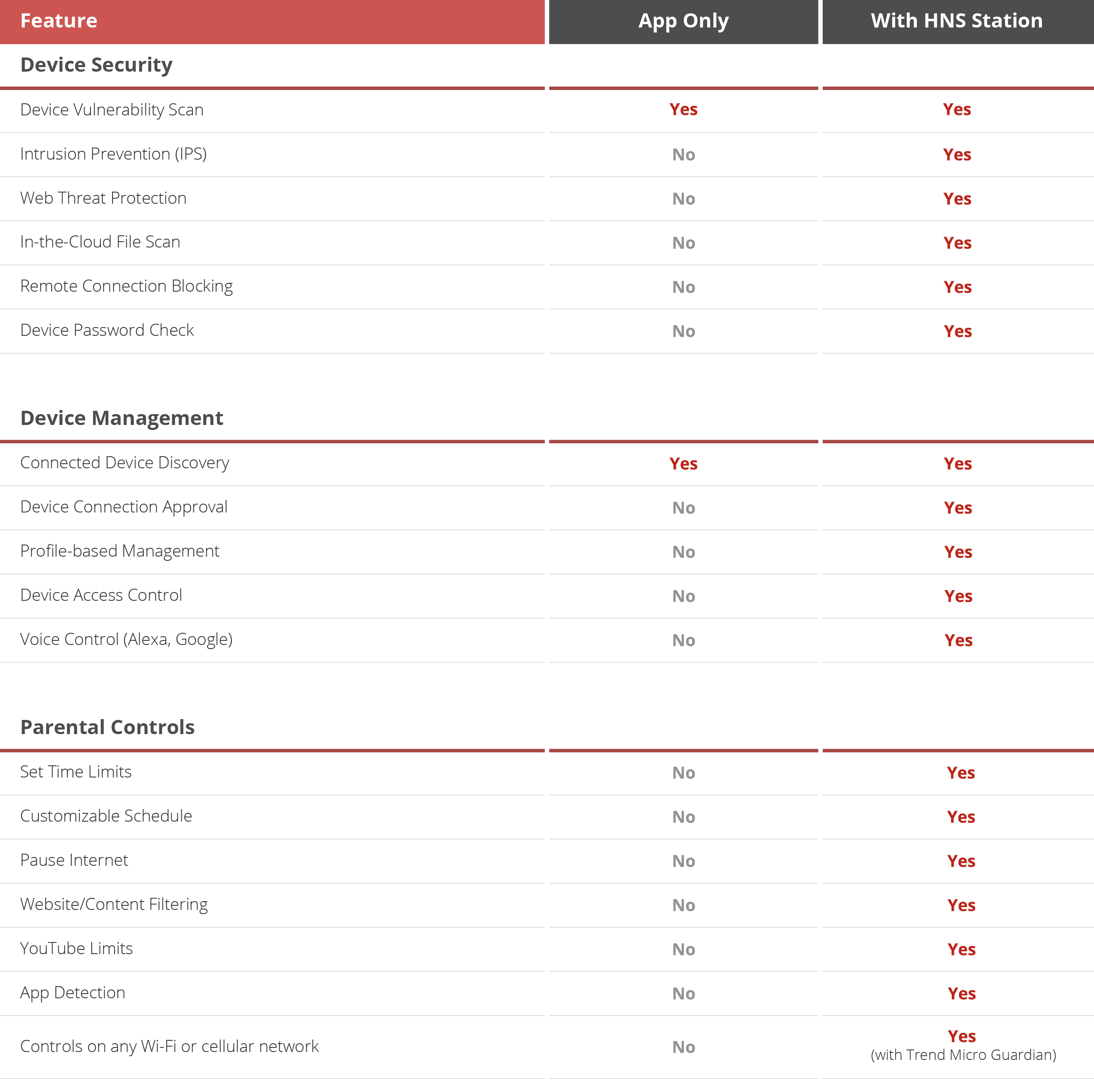The width and height of the screenshot is (1094, 1092).
Task: Click the Feature column header
Action: [59, 21]
